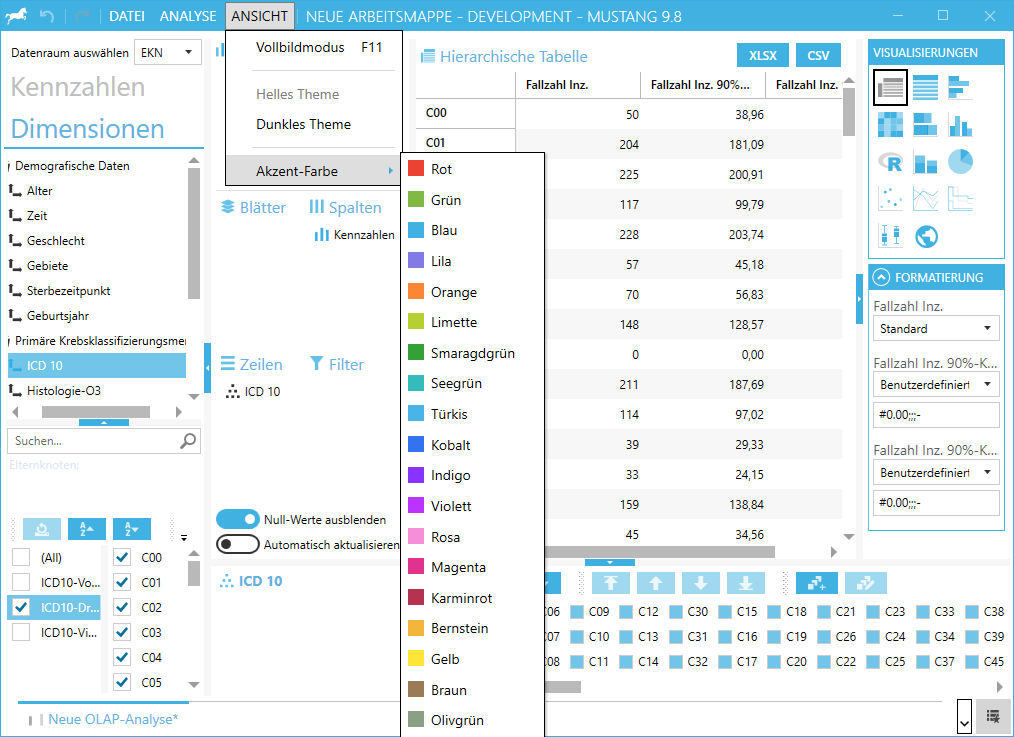This screenshot has height=737, width=1014.
Task: Move element to top with barred up arrow
Action: 610,583
